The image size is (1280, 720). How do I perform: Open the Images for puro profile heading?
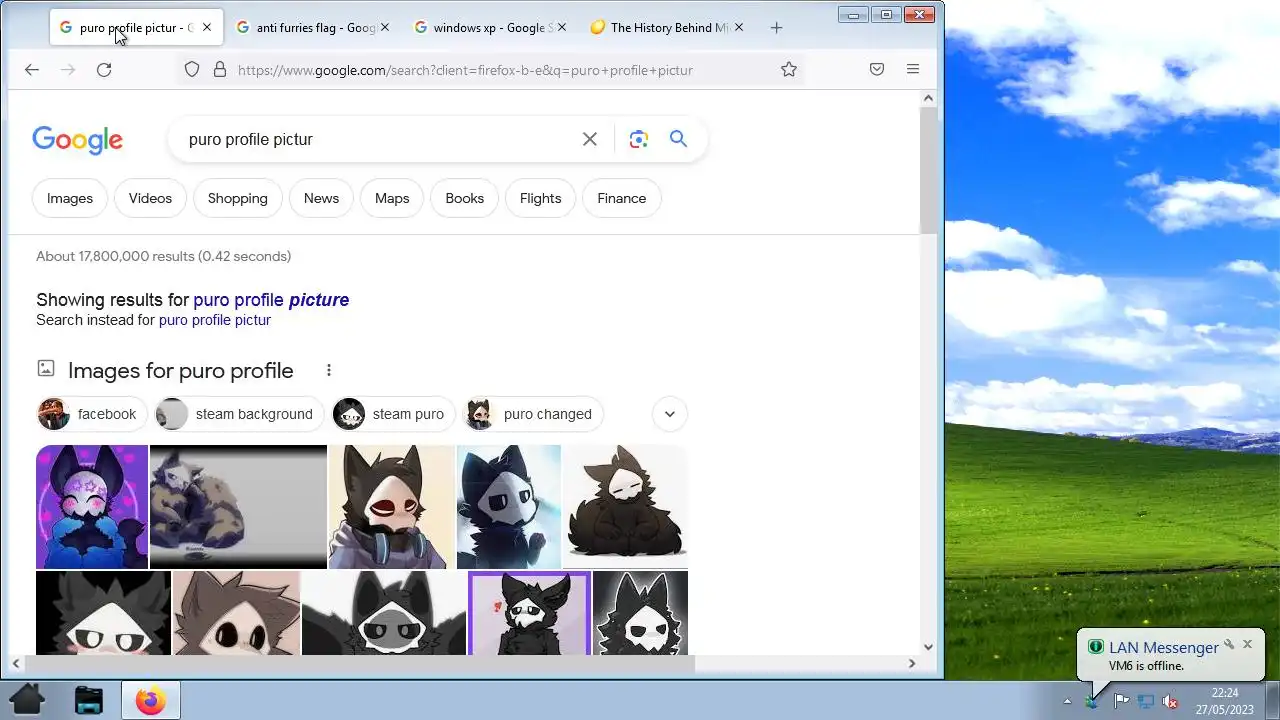coord(181,371)
